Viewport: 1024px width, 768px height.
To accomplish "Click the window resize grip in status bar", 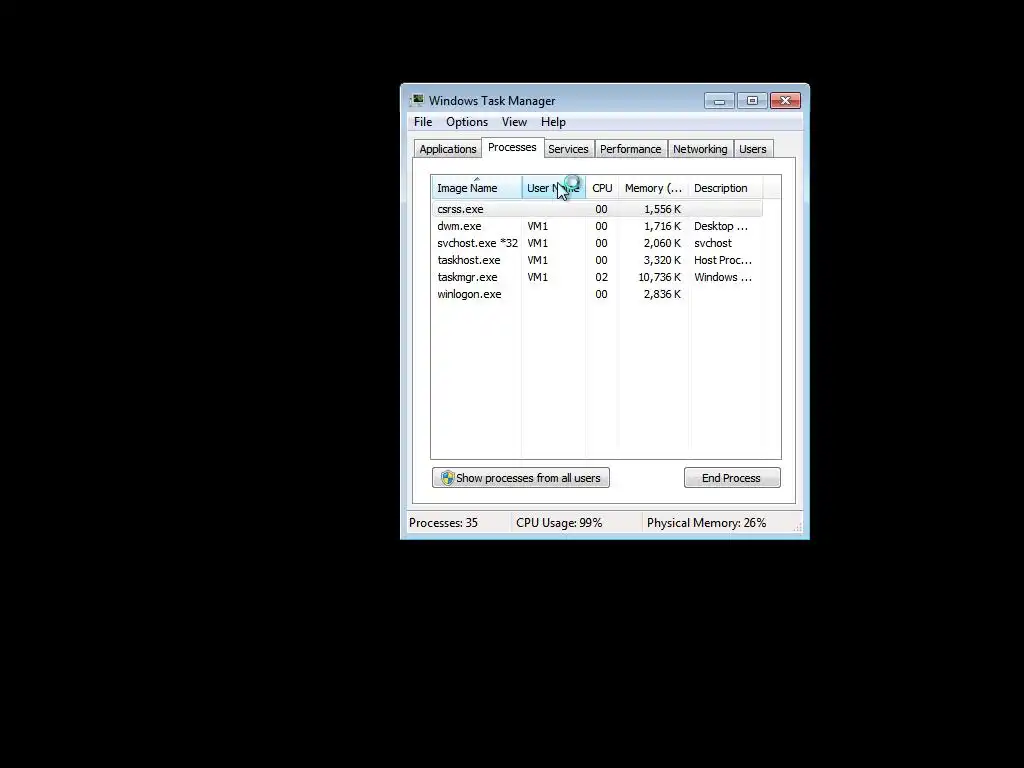I will (797, 527).
